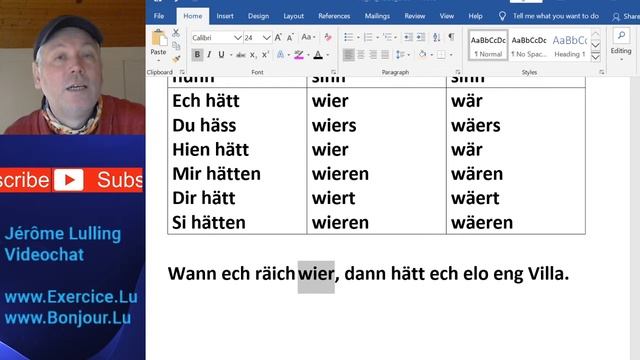Open the File tab
This screenshot has height=360, width=640.
click(159, 16)
